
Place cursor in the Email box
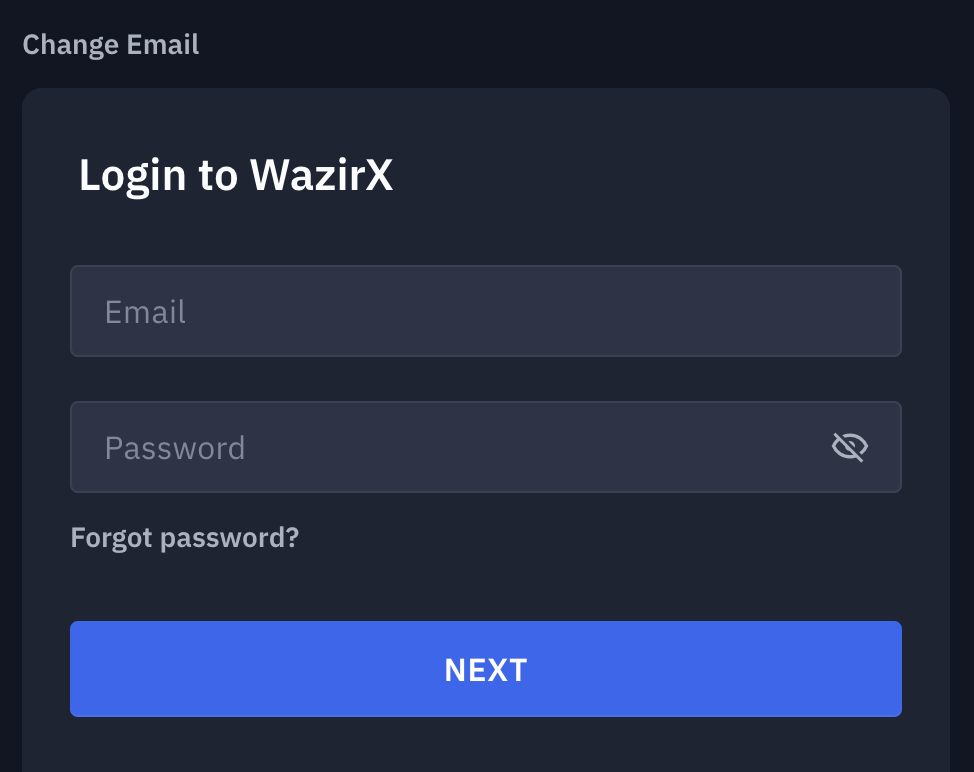click(x=485, y=311)
